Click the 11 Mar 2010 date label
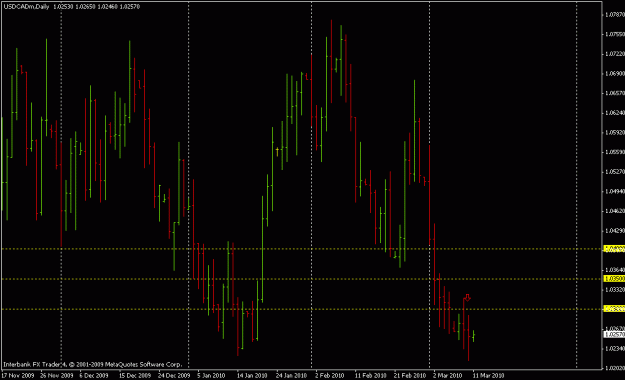 coord(488,376)
